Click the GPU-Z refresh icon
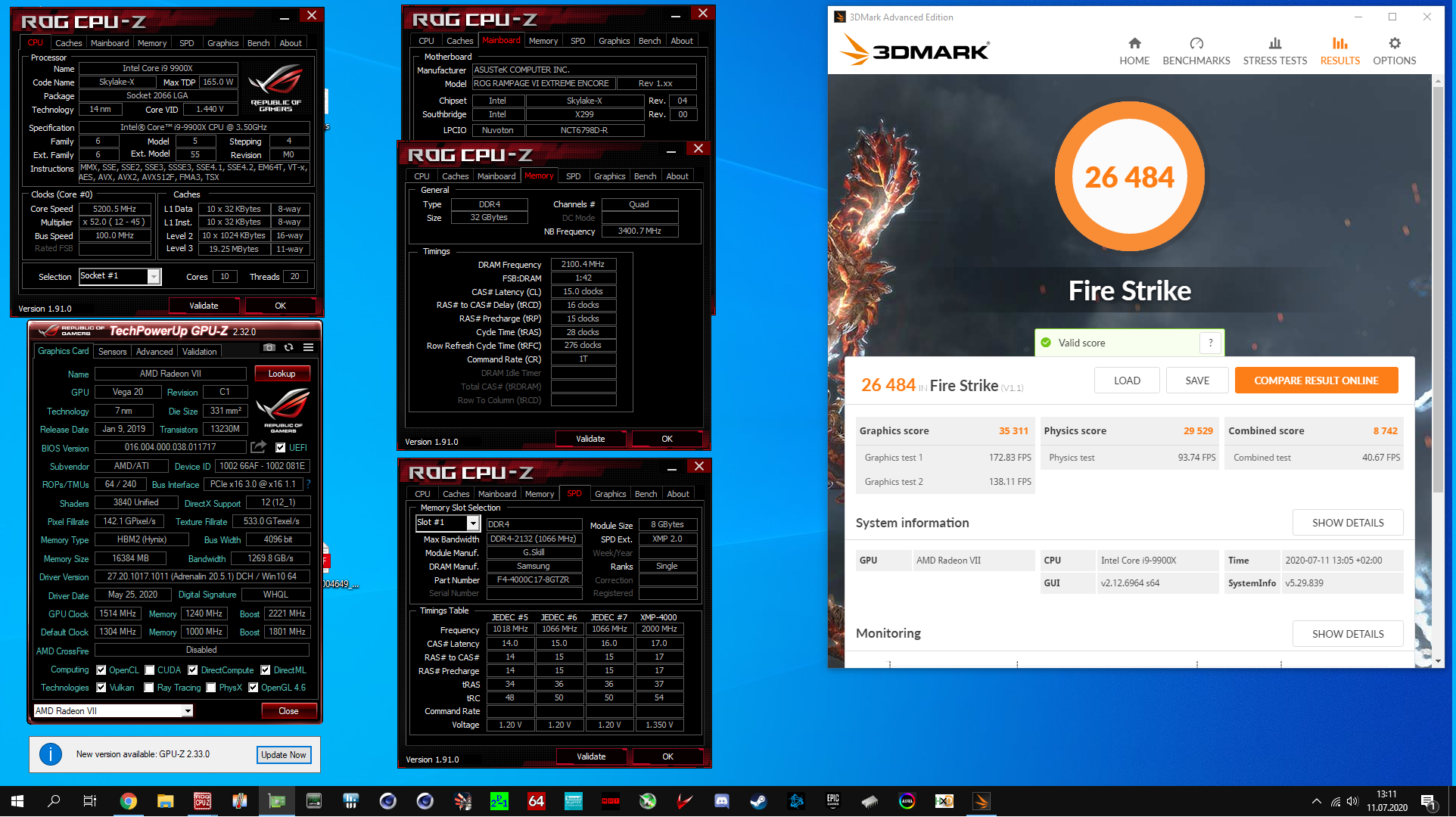Screen dimensions: 1456x817 point(288,347)
